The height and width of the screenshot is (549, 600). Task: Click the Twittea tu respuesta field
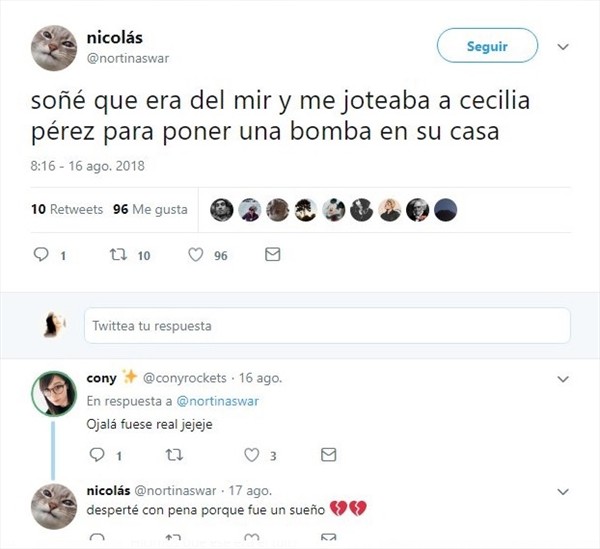[327, 326]
